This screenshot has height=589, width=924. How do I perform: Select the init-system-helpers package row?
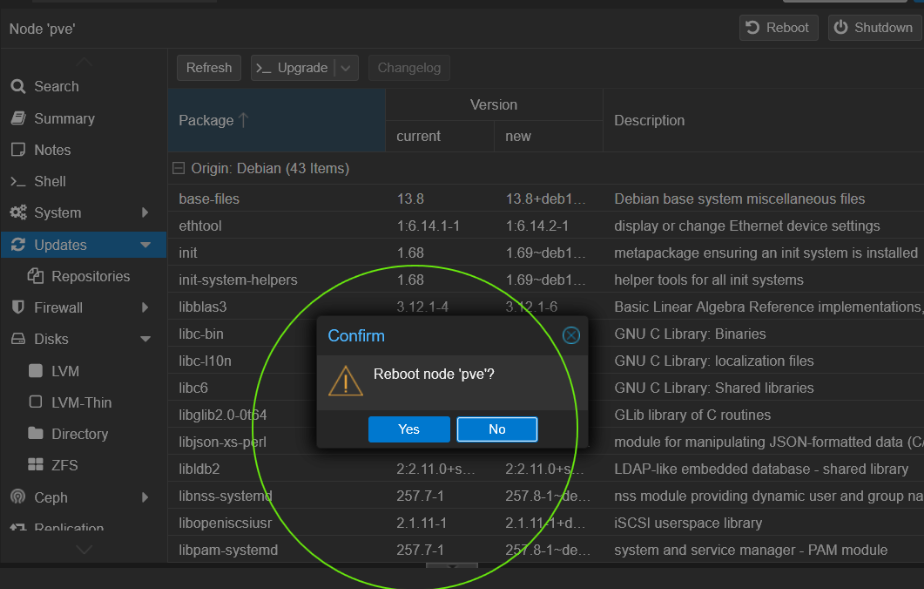pyautogui.click(x=546, y=280)
